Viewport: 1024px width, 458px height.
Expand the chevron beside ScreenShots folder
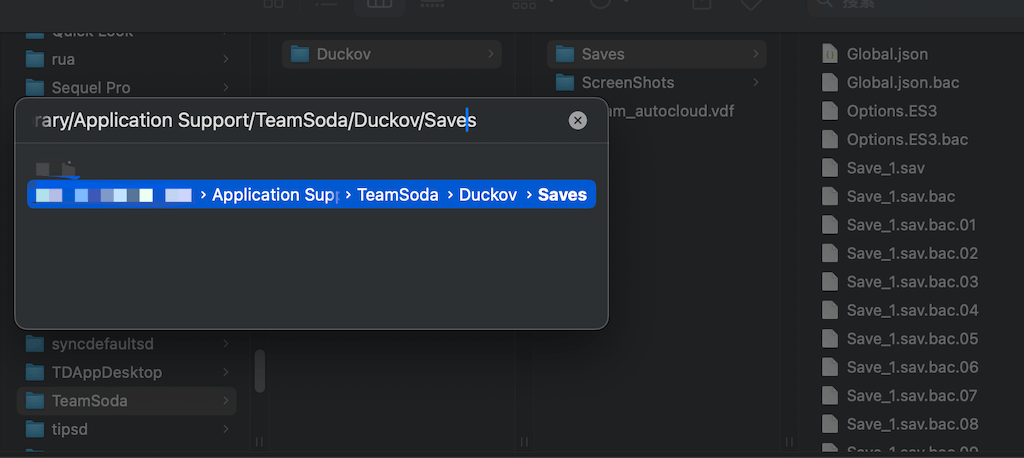click(x=755, y=82)
